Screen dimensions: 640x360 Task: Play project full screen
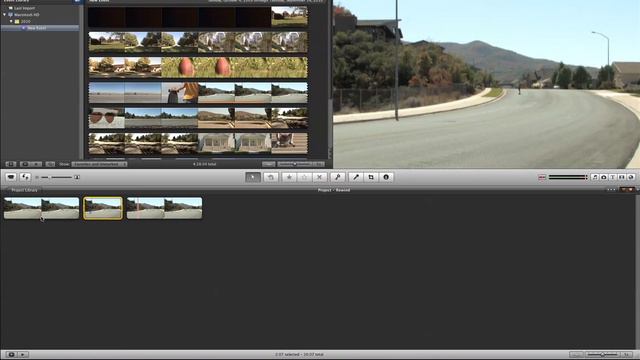click(x=11, y=354)
